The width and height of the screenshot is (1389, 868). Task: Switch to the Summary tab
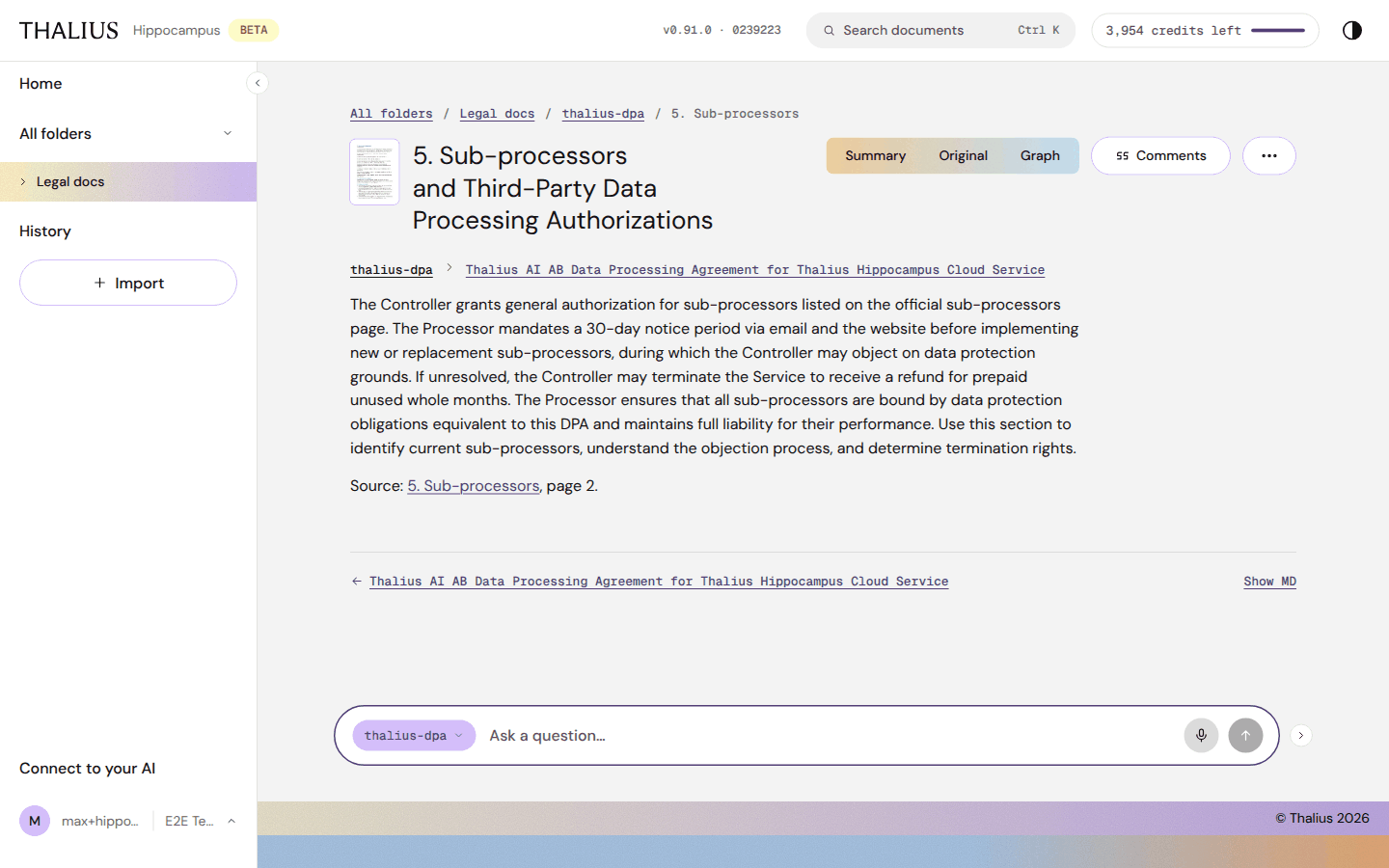(875, 155)
